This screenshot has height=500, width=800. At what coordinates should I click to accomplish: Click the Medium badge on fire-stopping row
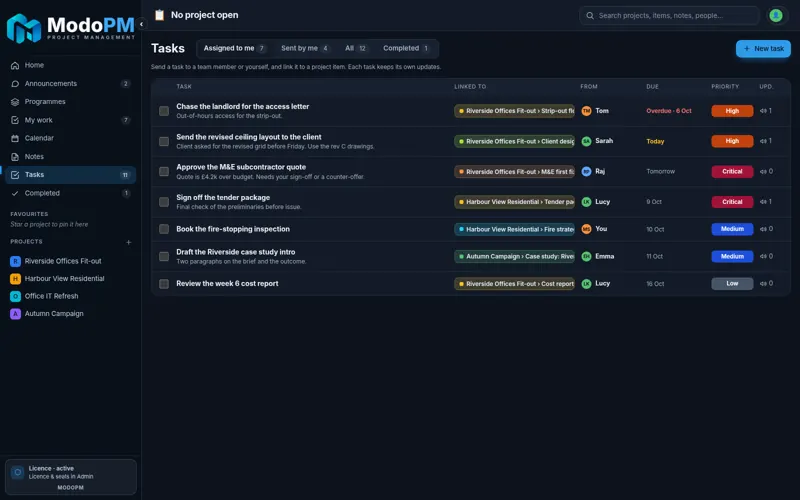coord(732,229)
